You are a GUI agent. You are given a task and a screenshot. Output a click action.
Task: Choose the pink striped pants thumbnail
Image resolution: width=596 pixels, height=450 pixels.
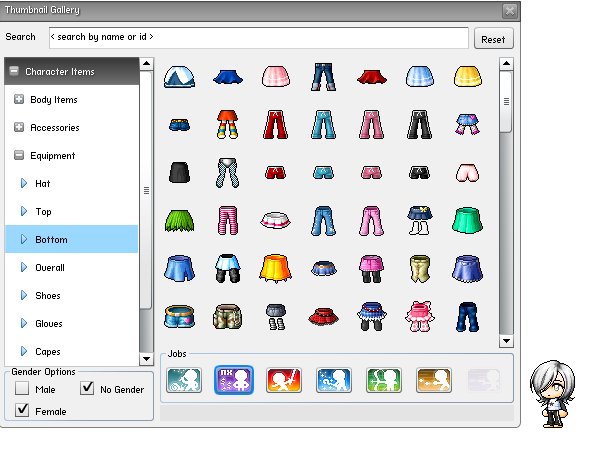click(228, 220)
